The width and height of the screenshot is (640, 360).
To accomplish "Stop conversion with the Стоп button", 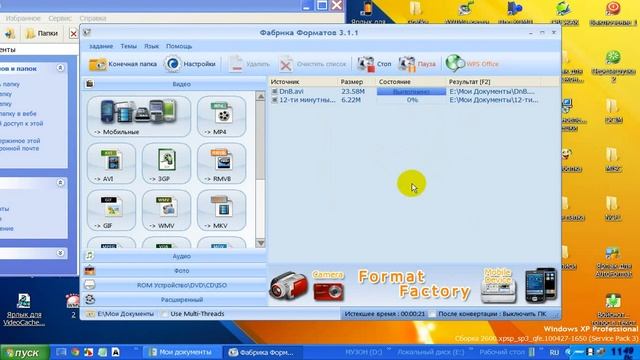I will (374, 64).
